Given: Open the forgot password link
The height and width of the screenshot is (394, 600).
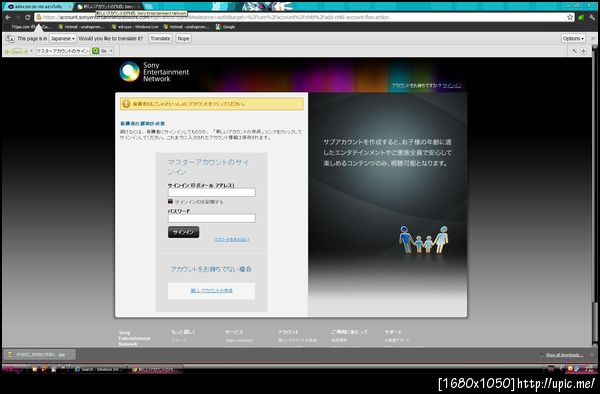Looking at the screenshot, I should pos(232,239).
